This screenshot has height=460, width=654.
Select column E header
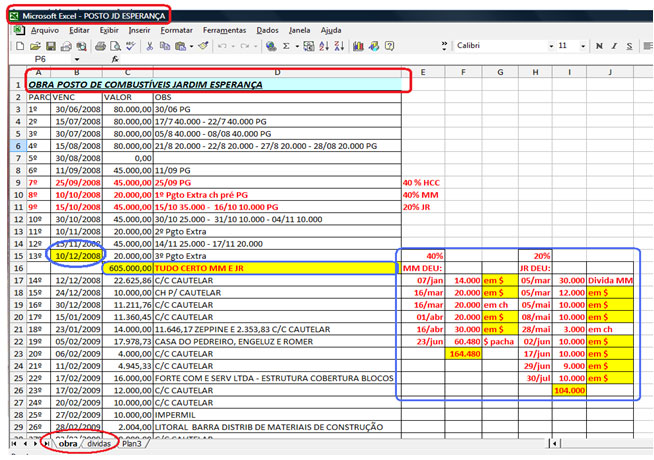click(423, 72)
